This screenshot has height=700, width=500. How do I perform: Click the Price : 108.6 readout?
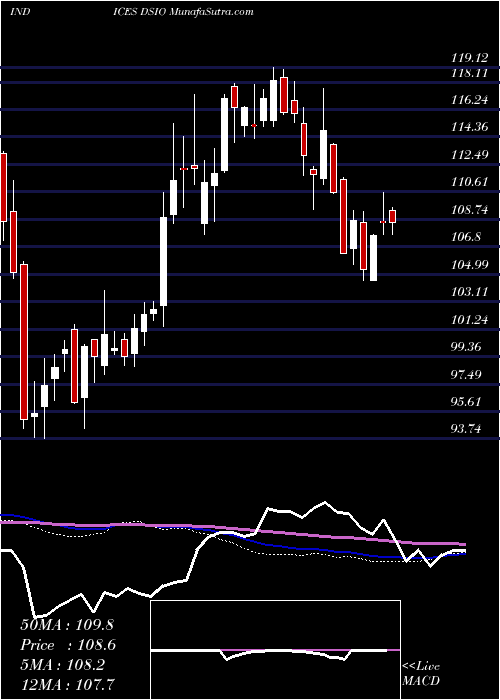[x=68, y=645]
